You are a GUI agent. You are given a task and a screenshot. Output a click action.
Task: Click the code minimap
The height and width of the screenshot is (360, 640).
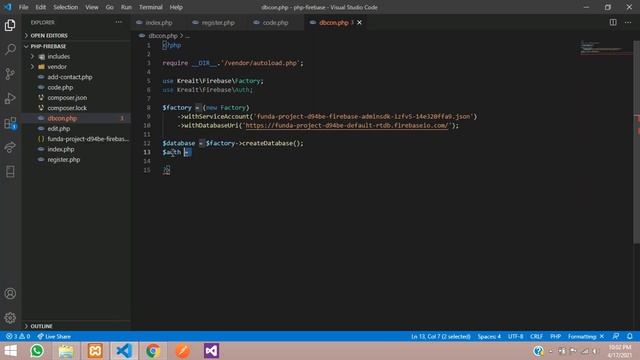606,47
